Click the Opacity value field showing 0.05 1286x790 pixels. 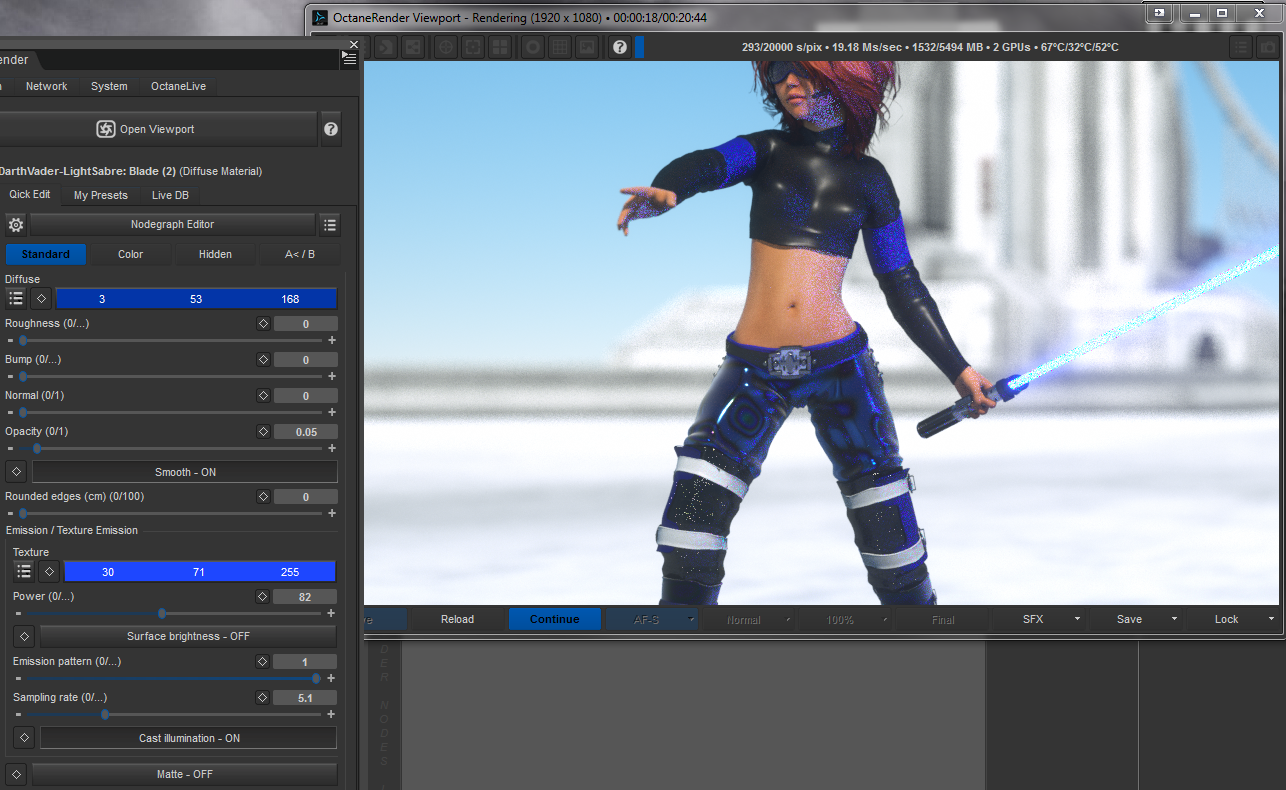[306, 432]
